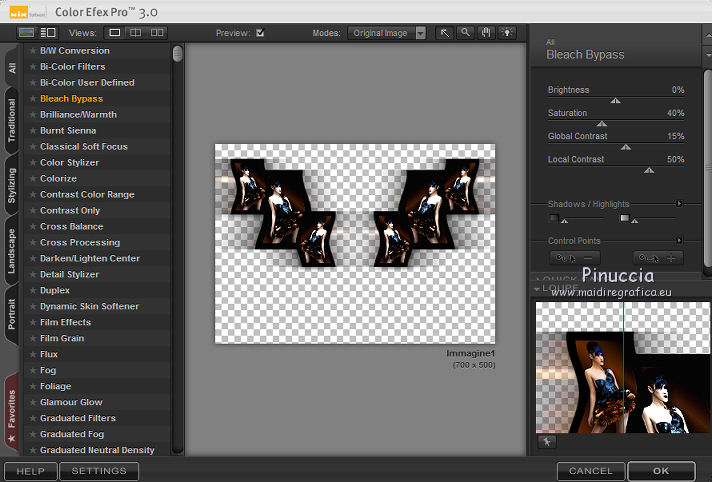Screen dimensions: 712x482
Task: Click the Global Contrast slider handle
Action: pyautogui.click(x=626, y=147)
